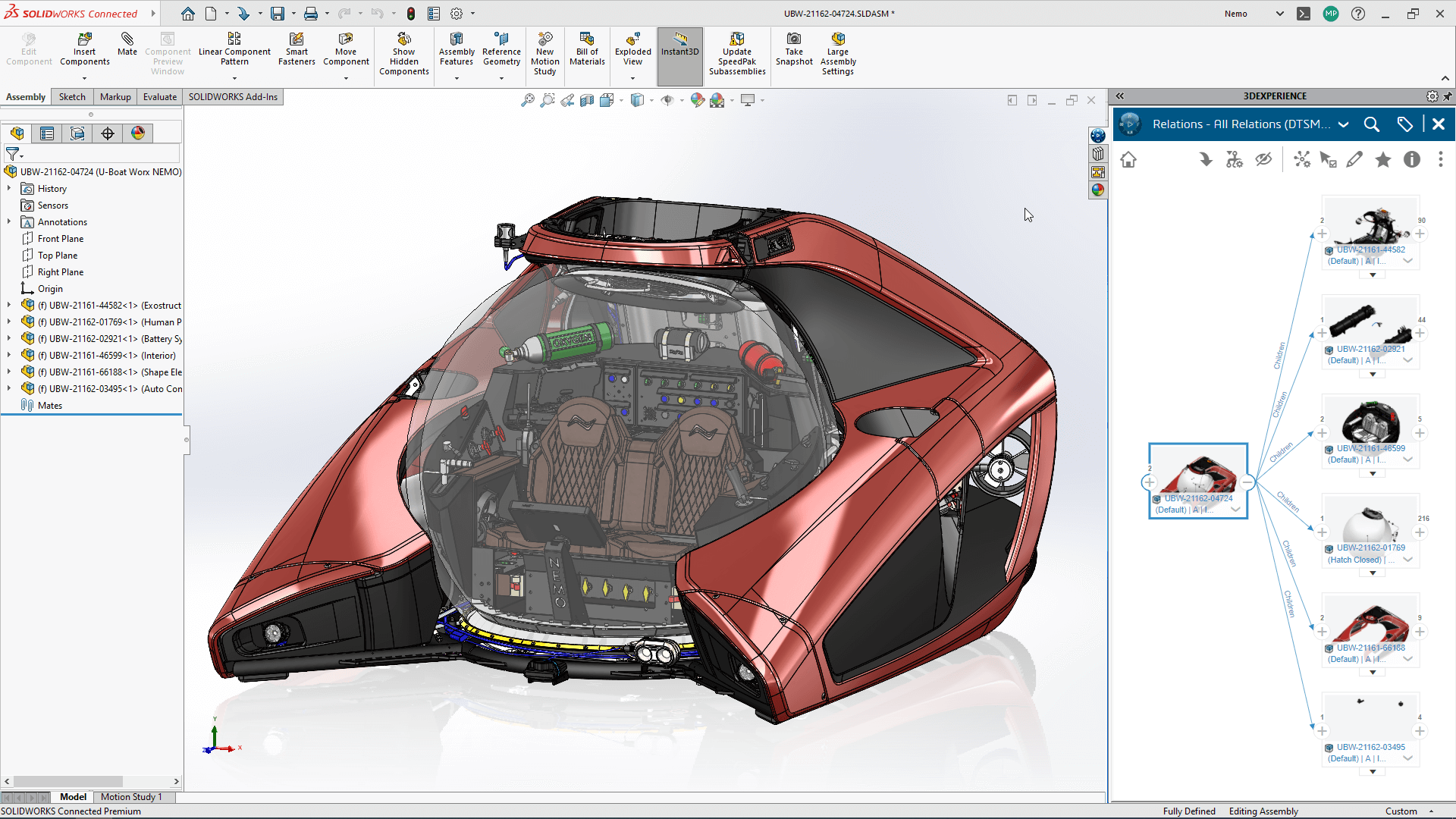The width and height of the screenshot is (1456, 819).
Task: Click Show Hidden Components
Action: [404, 54]
